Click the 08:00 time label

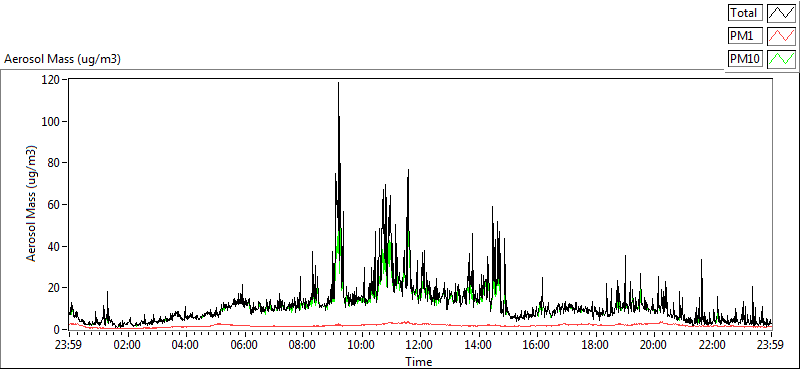[303, 344]
